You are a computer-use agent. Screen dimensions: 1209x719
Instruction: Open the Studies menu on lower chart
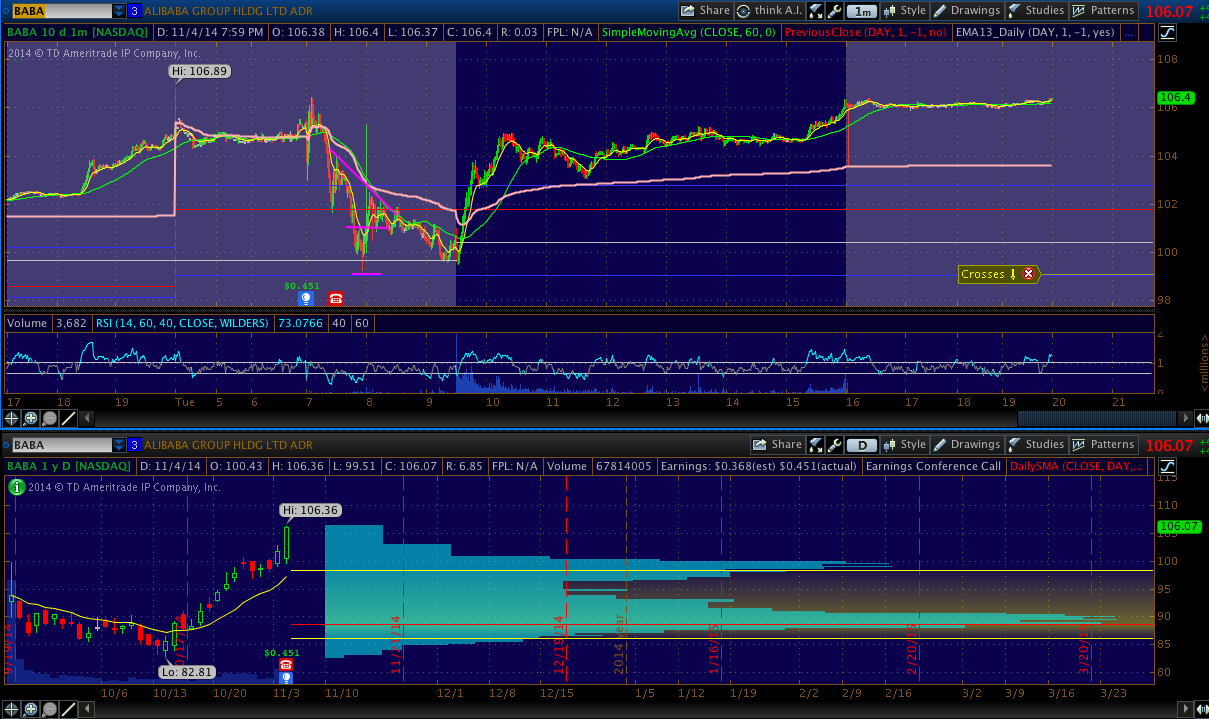point(1036,445)
